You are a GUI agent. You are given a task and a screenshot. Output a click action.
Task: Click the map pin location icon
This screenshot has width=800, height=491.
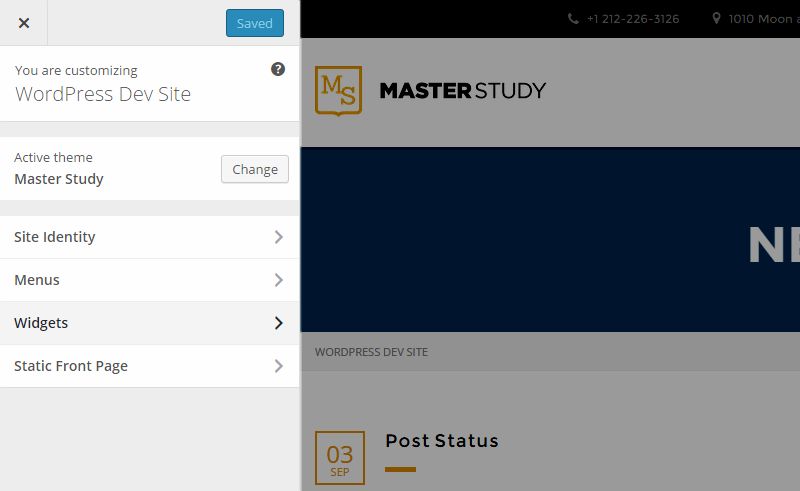coord(716,18)
